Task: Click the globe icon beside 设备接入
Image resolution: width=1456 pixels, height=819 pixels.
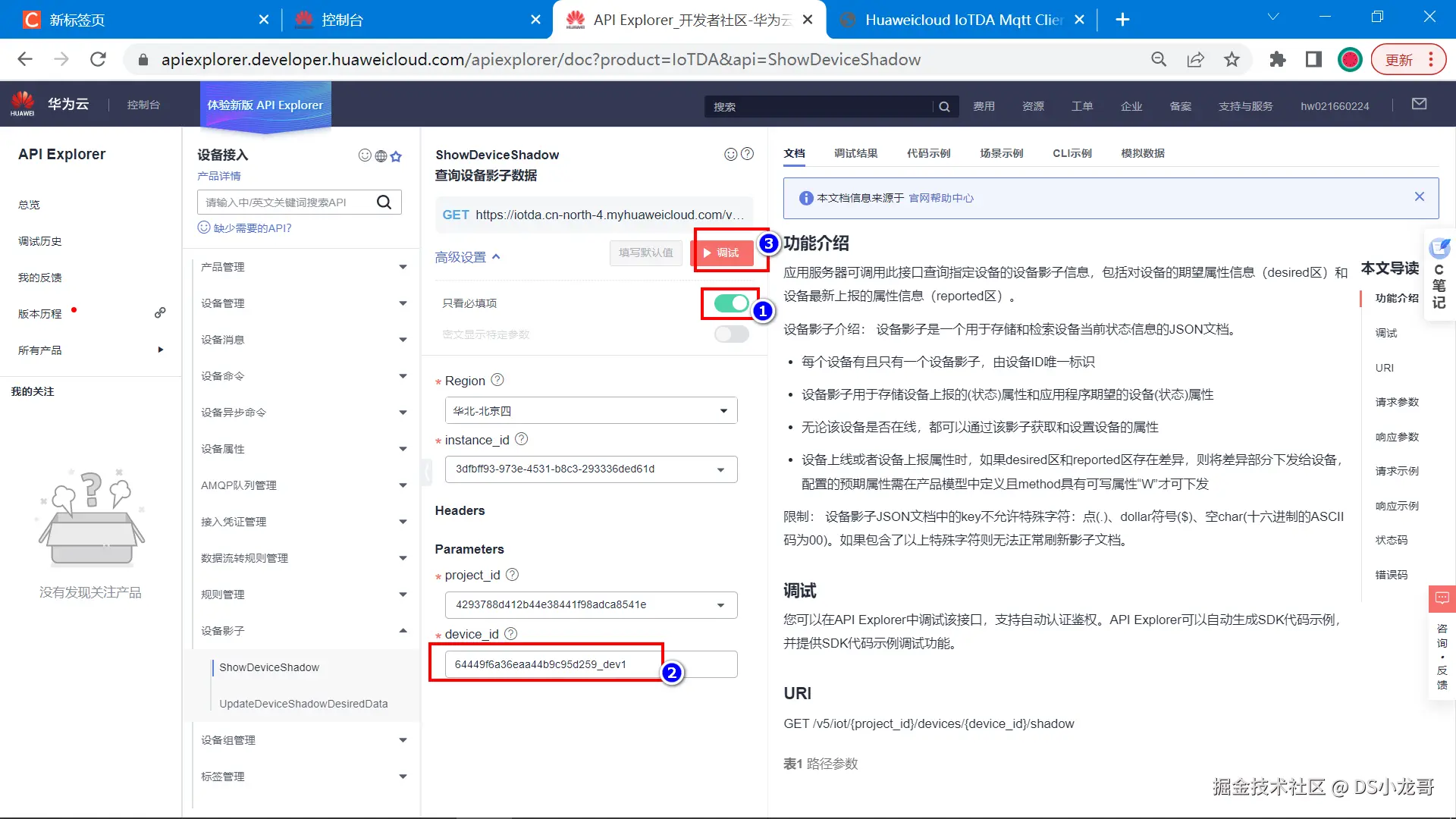Action: [x=381, y=156]
